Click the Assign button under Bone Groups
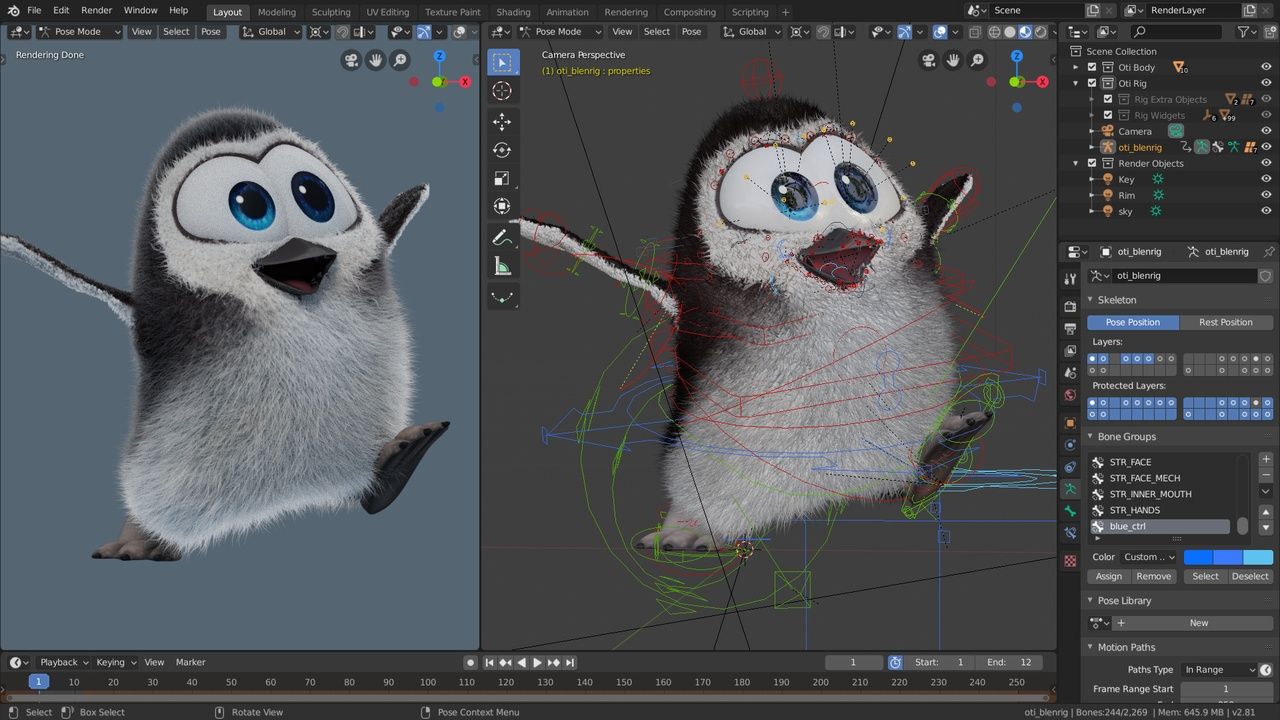 [x=1108, y=576]
